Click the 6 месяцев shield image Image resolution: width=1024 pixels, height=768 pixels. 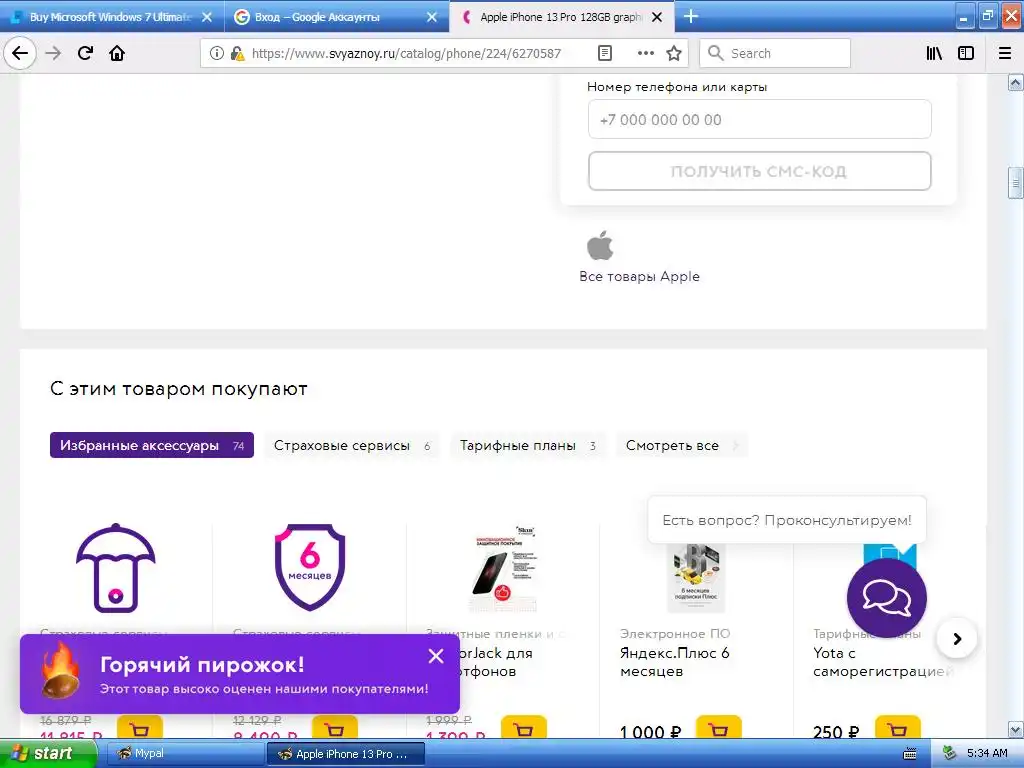click(x=310, y=567)
